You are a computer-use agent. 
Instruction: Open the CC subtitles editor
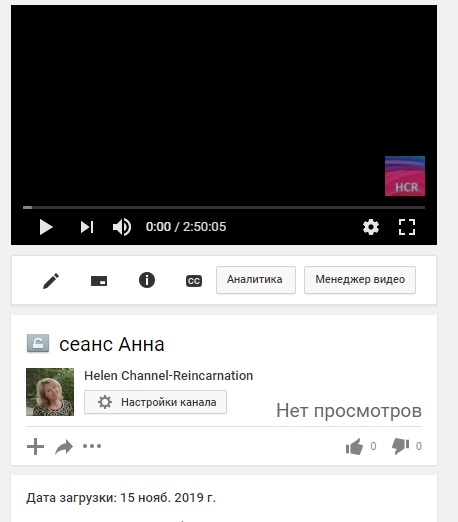pyautogui.click(x=194, y=281)
